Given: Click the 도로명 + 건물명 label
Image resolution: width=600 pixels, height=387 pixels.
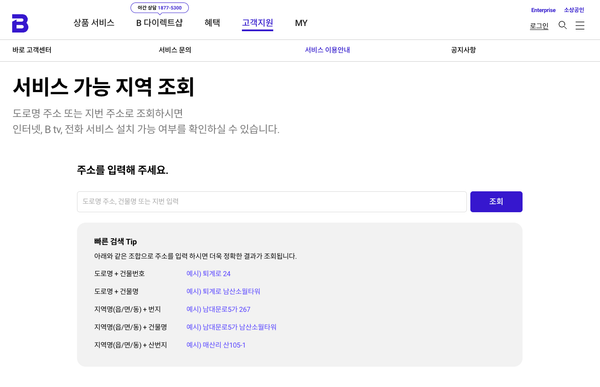Looking at the screenshot, I should [x=116, y=291].
